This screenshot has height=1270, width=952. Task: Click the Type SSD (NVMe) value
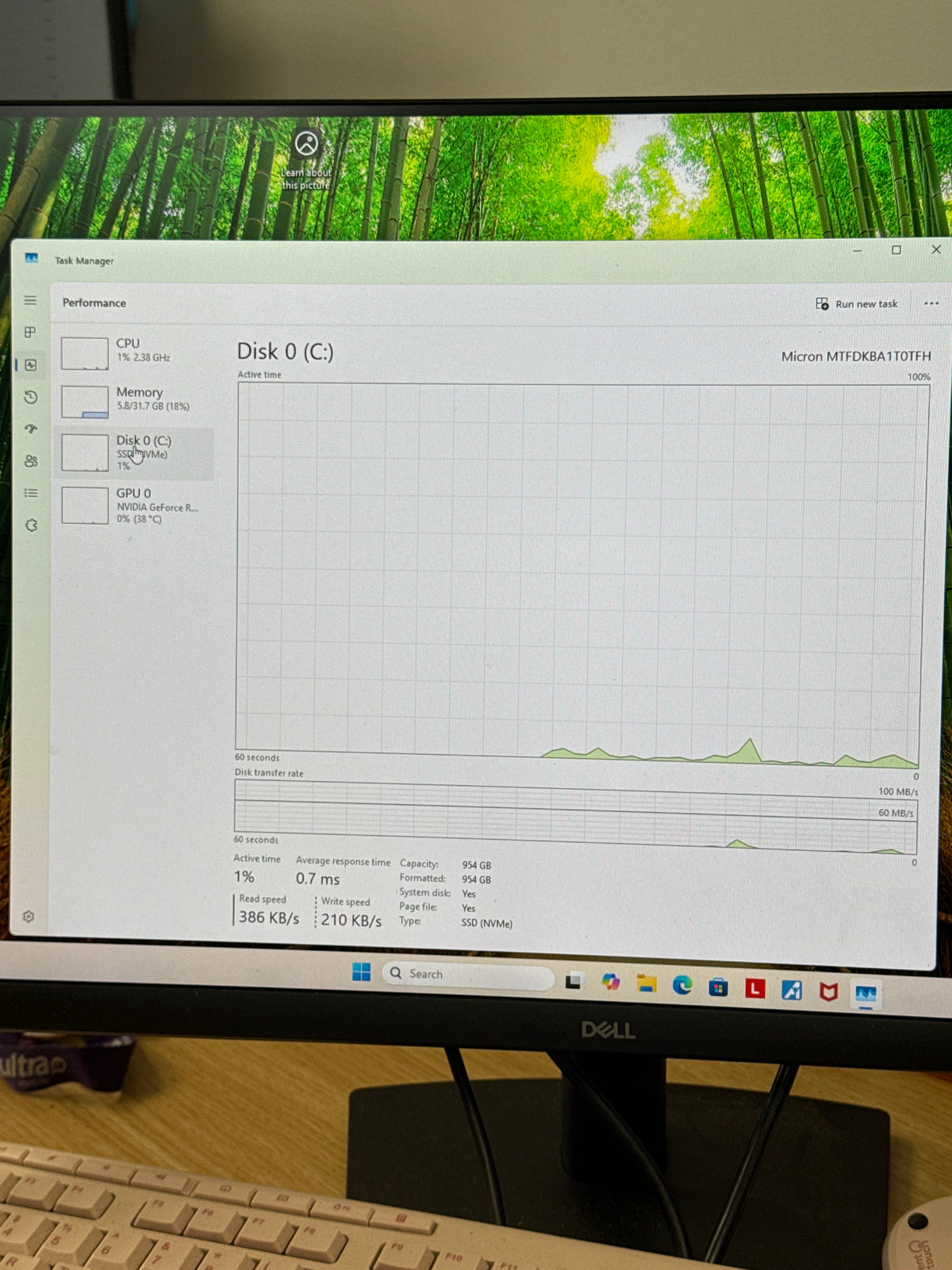(487, 923)
